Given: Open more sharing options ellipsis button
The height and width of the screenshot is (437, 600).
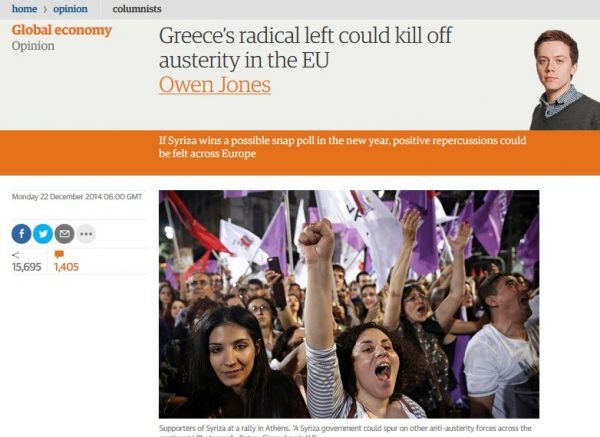Looking at the screenshot, I should point(86,233).
